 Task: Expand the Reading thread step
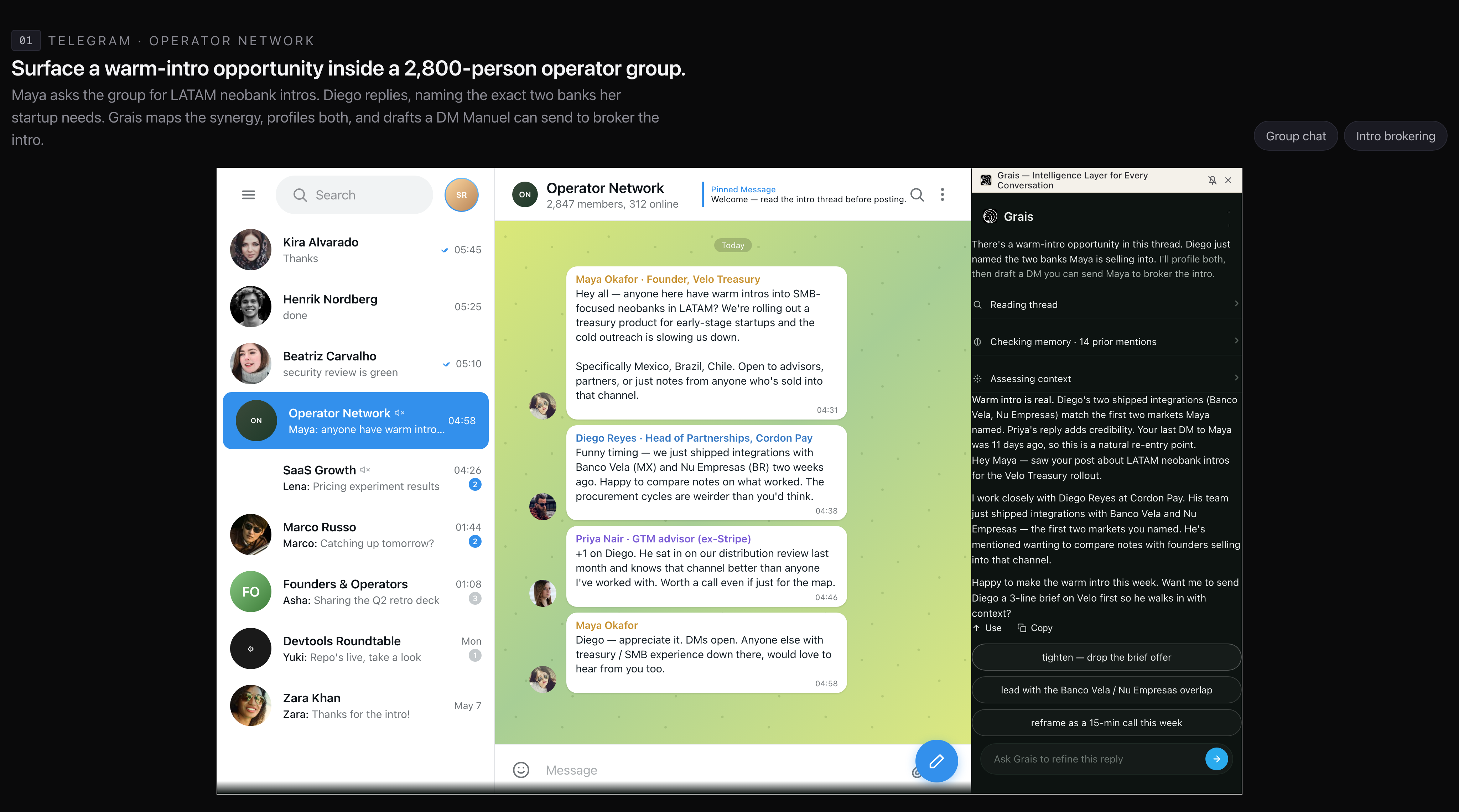point(1106,304)
